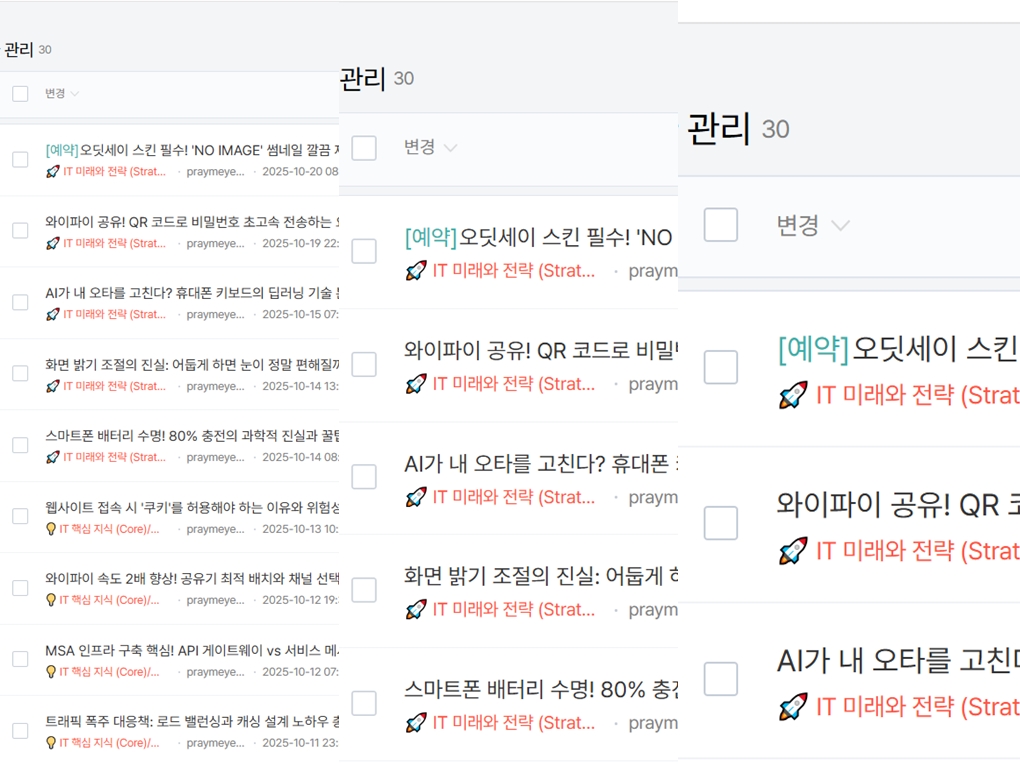This screenshot has height=764, width=1020.
Task: Click the date 2025-10-12 07: on the MSA post
Action: click(301, 672)
